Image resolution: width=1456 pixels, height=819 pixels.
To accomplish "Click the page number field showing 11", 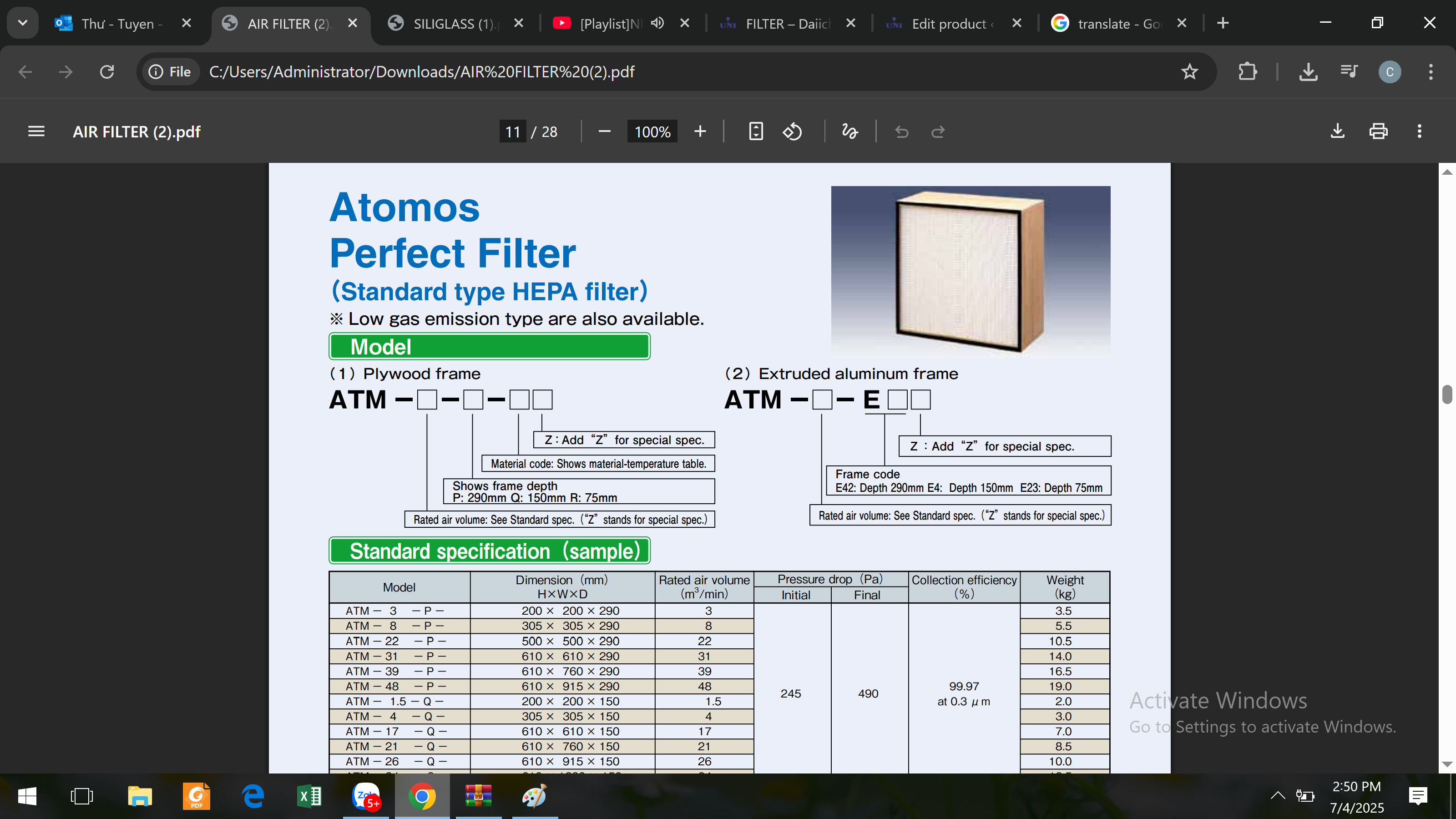I will click(x=513, y=131).
